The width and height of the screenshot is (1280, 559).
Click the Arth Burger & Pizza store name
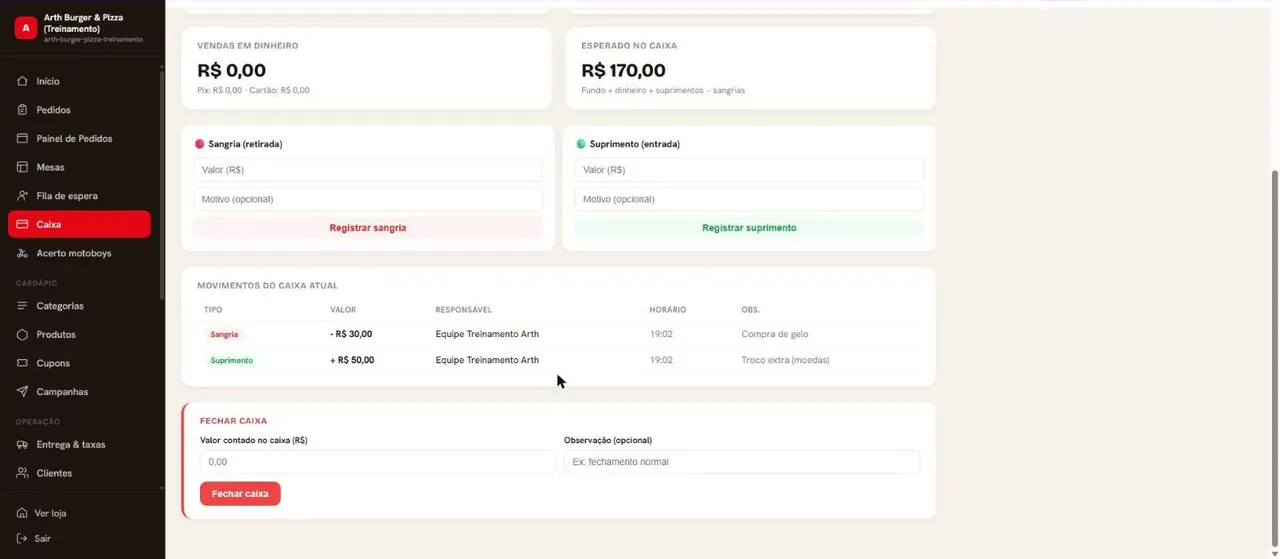pos(84,23)
